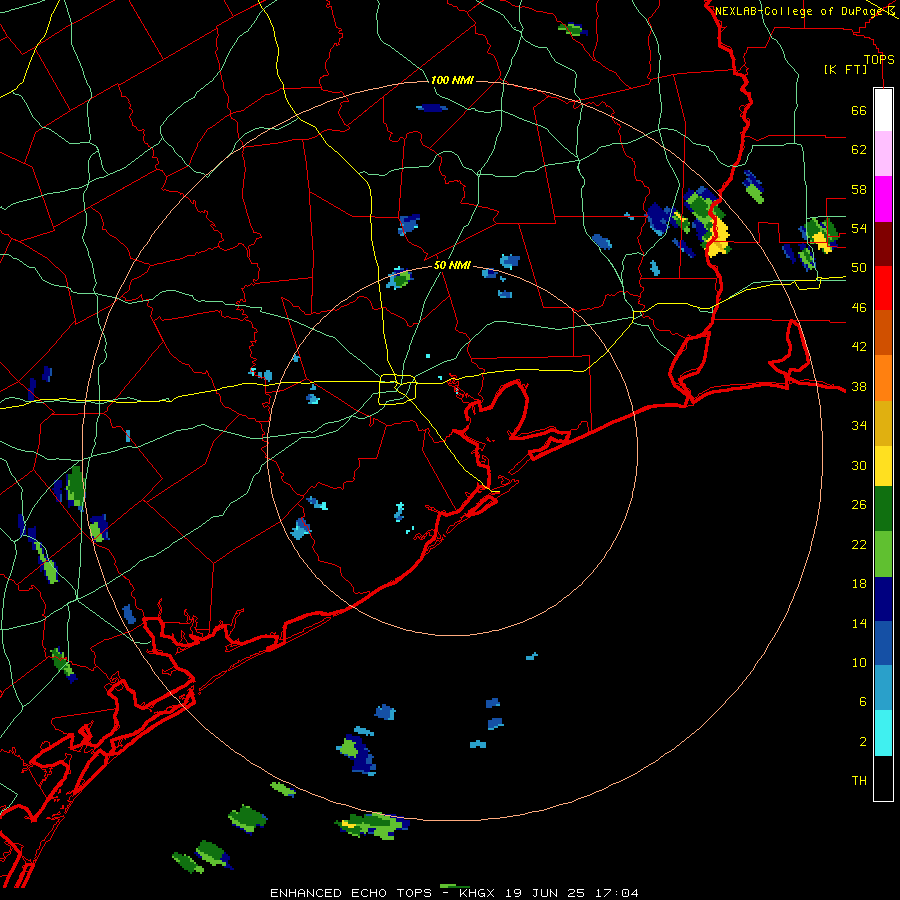Click the dark orange legend swatch
Image resolution: width=900 pixels, height=900 pixels.
(x=883, y=333)
